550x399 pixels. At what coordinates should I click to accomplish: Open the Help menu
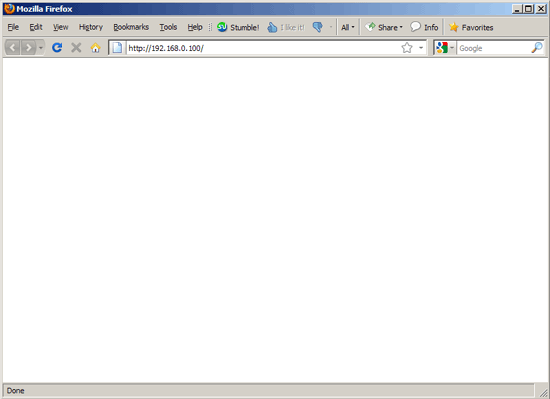pos(195,27)
